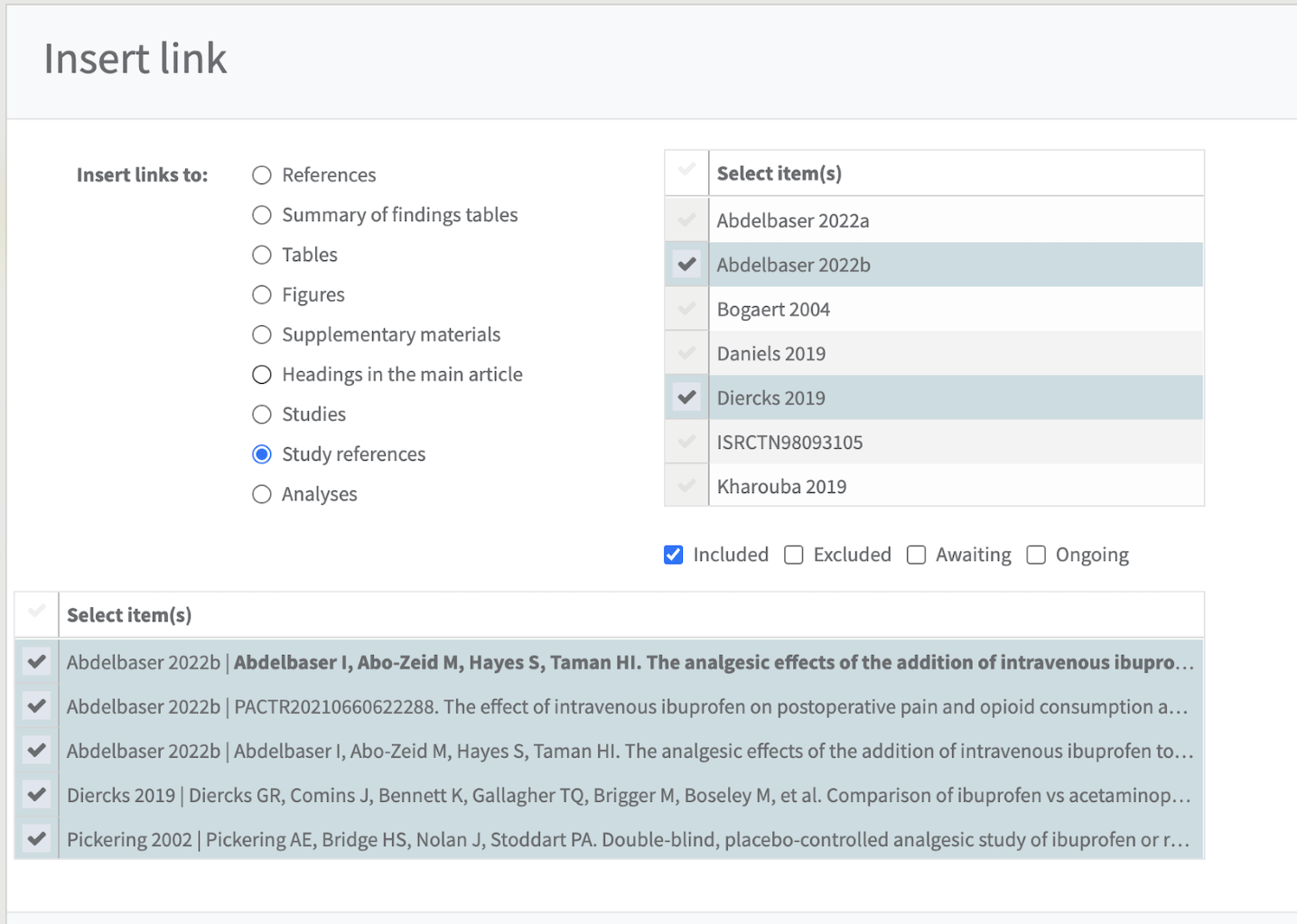The height and width of the screenshot is (924, 1297).
Task: Deselect the Pickering 2002 reference checkmark
Action: click(37, 839)
